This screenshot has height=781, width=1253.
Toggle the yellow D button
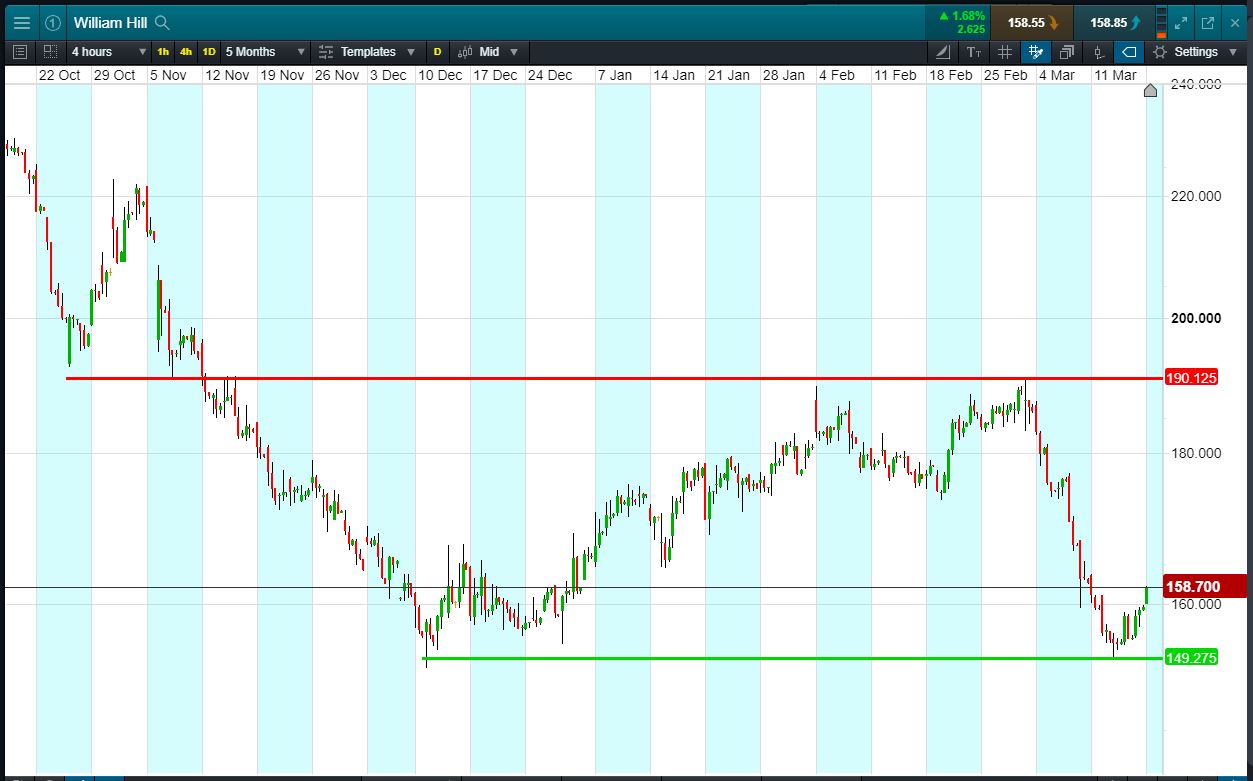tap(437, 52)
